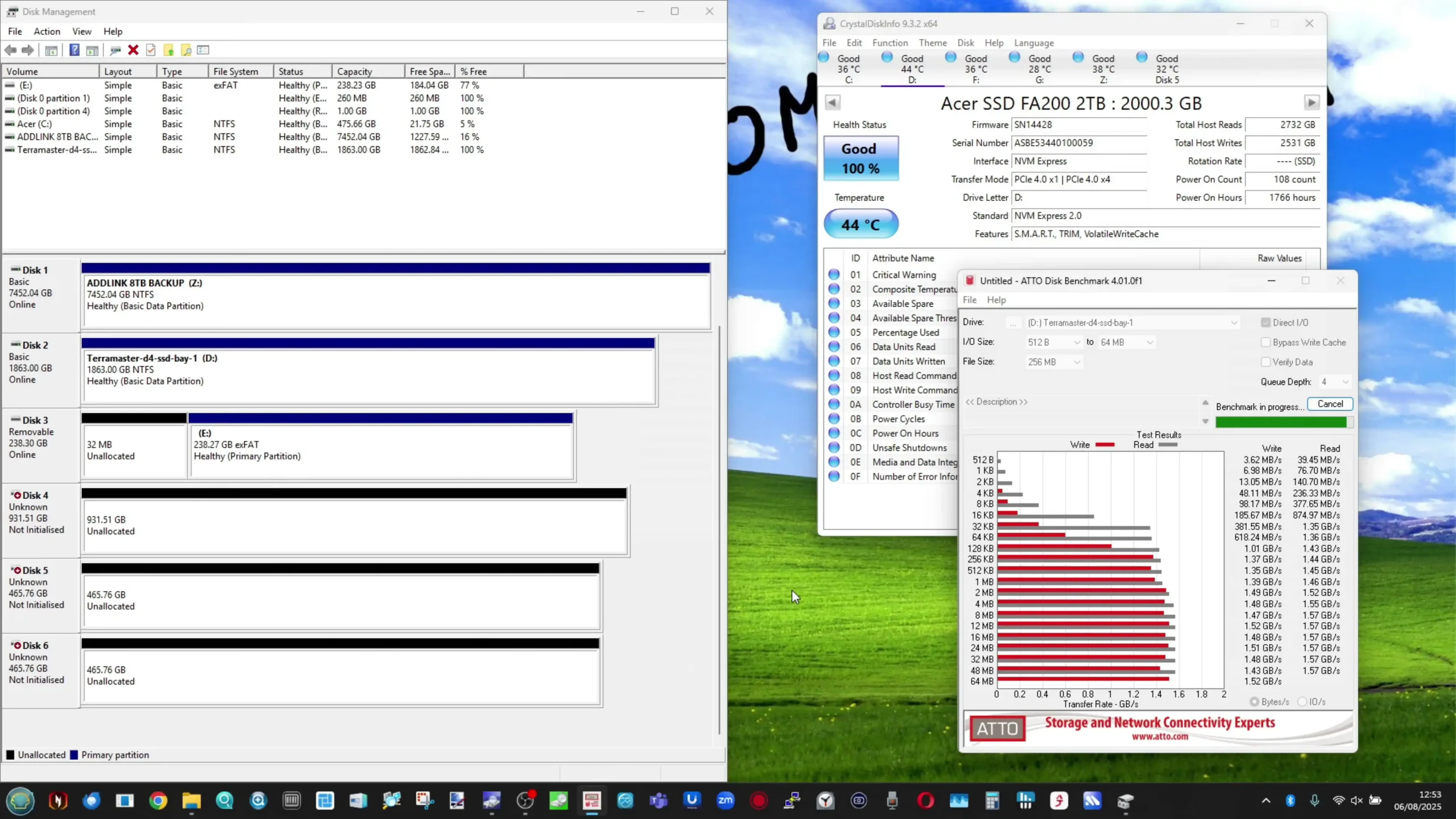Click the forward arrow in Disk Management toolbar
Image resolution: width=1456 pixels, height=819 pixels.
[27, 50]
